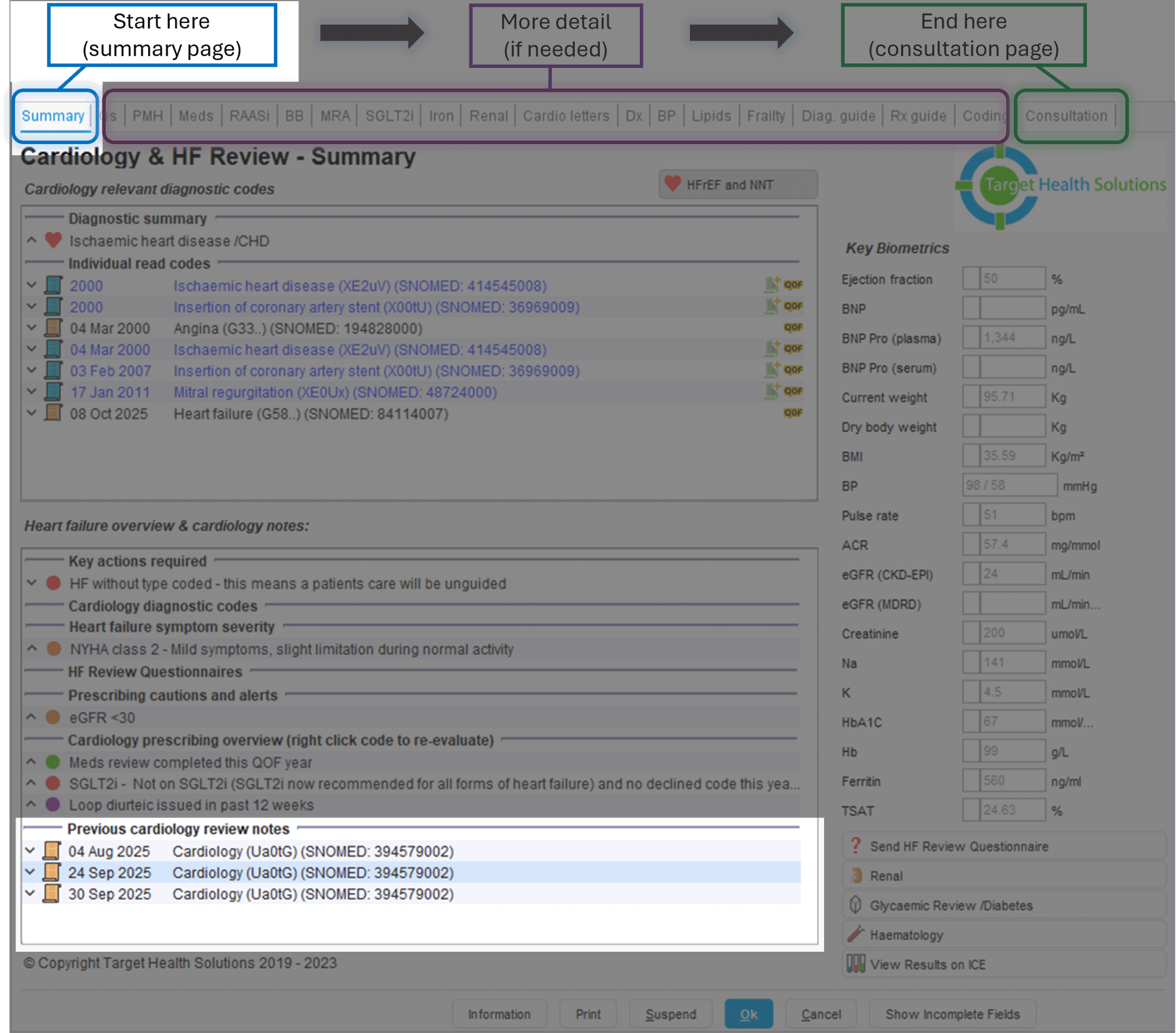Tick the checkbox beside Ferritin value
Image resolution: width=1176 pixels, height=1033 pixels.
click(x=971, y=780)
